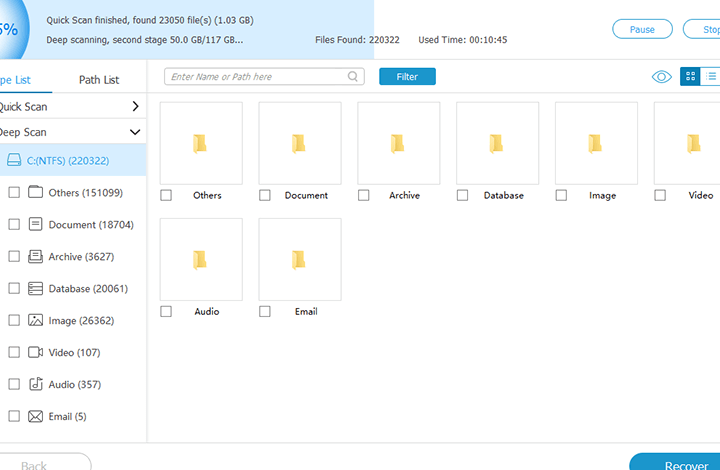Open the Database folder thumbnail
The height and width of the screenshot is (470, 720).
coord(497,143)
